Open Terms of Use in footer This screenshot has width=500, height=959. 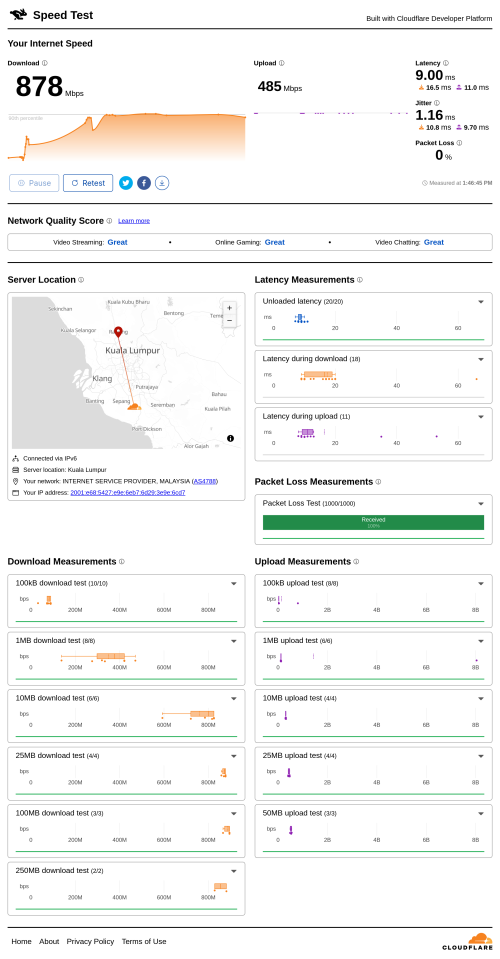[x=144, y=941]
